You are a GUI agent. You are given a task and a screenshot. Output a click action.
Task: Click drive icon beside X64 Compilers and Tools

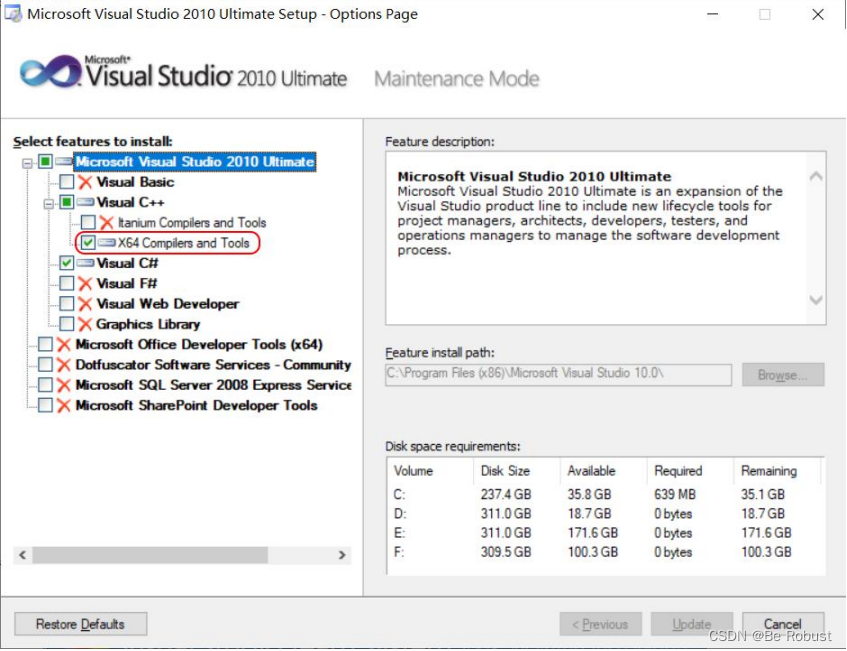[x=106, y=243]
